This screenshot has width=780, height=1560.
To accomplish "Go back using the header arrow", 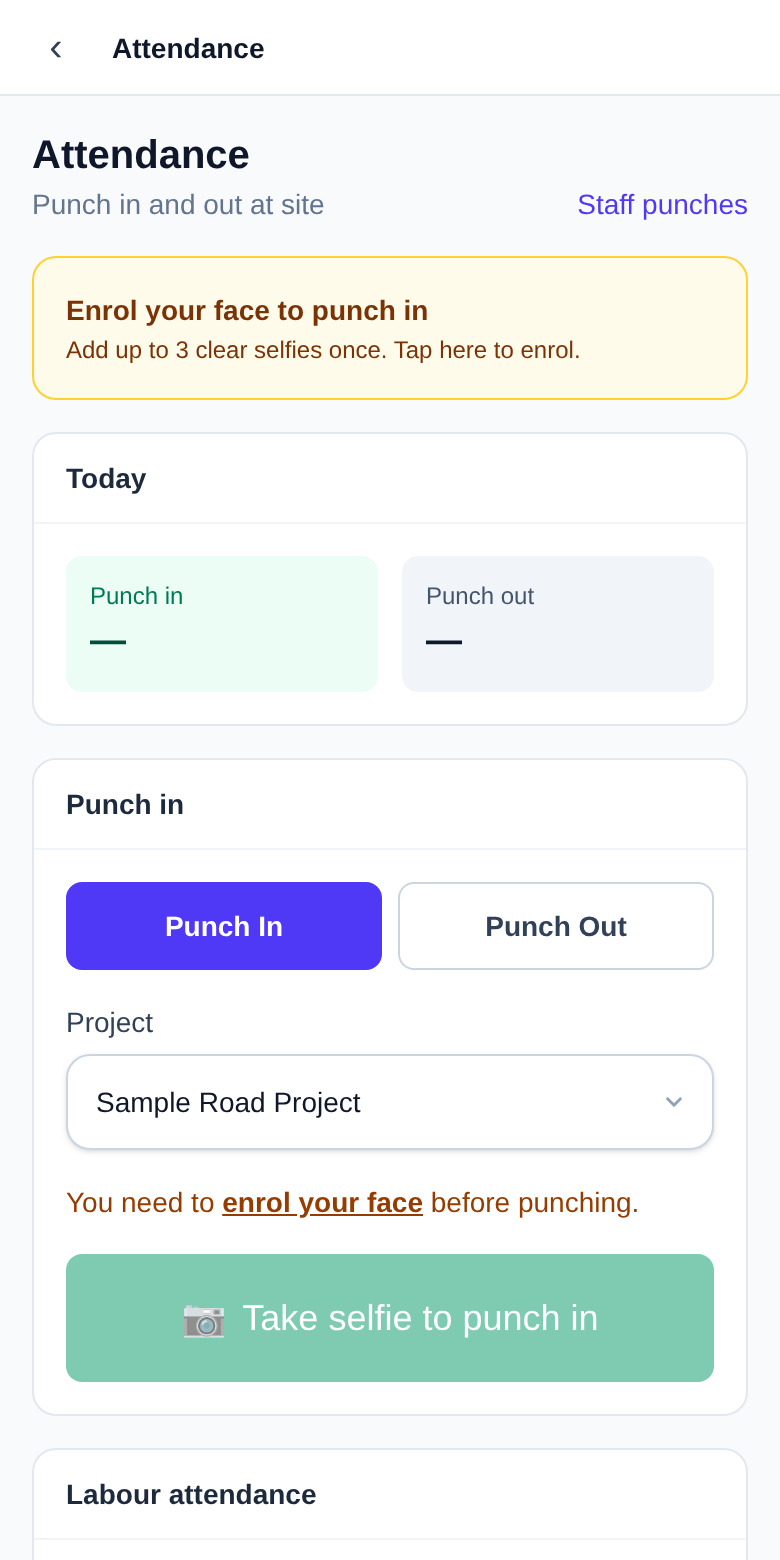I will coord(56,48).
